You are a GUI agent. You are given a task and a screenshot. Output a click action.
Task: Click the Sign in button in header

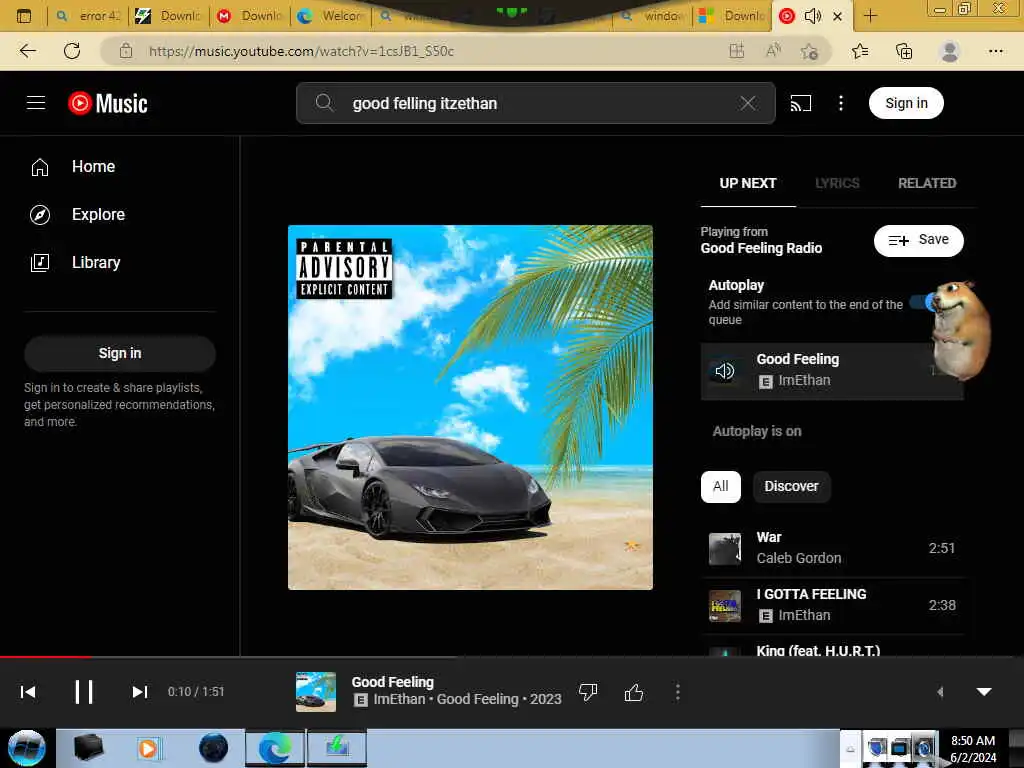(x=906, y=103)
